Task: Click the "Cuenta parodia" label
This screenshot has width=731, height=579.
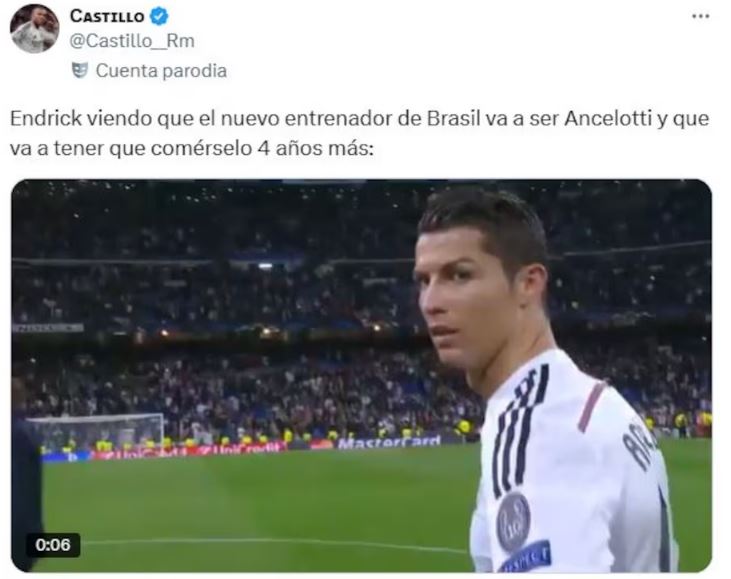Action: (x=161, y=71)
